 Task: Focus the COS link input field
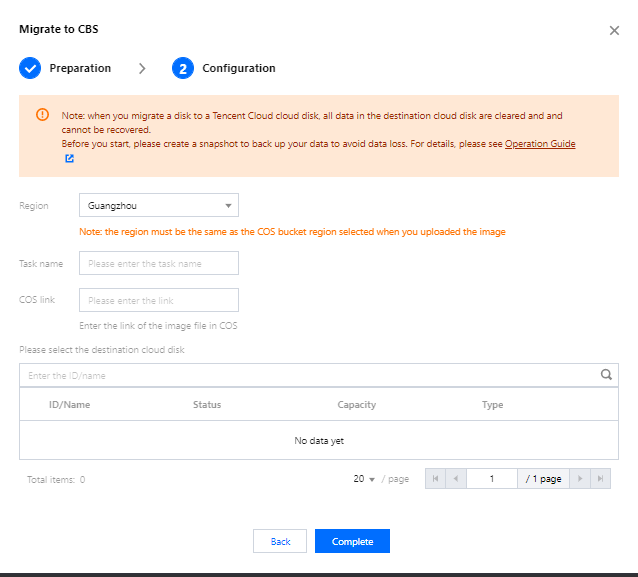click(x=159, y=300)
